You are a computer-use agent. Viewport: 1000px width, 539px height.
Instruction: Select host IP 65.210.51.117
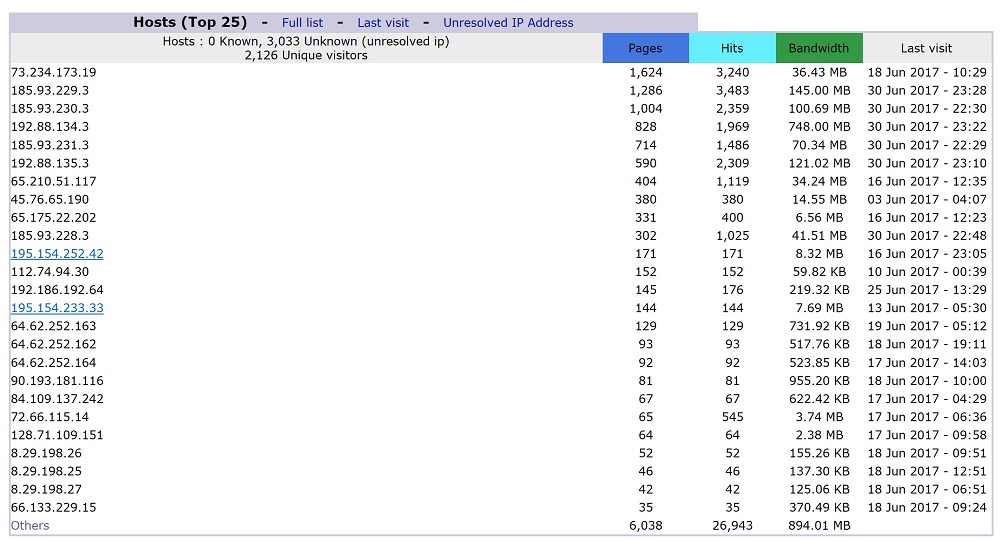pos(54,182)
